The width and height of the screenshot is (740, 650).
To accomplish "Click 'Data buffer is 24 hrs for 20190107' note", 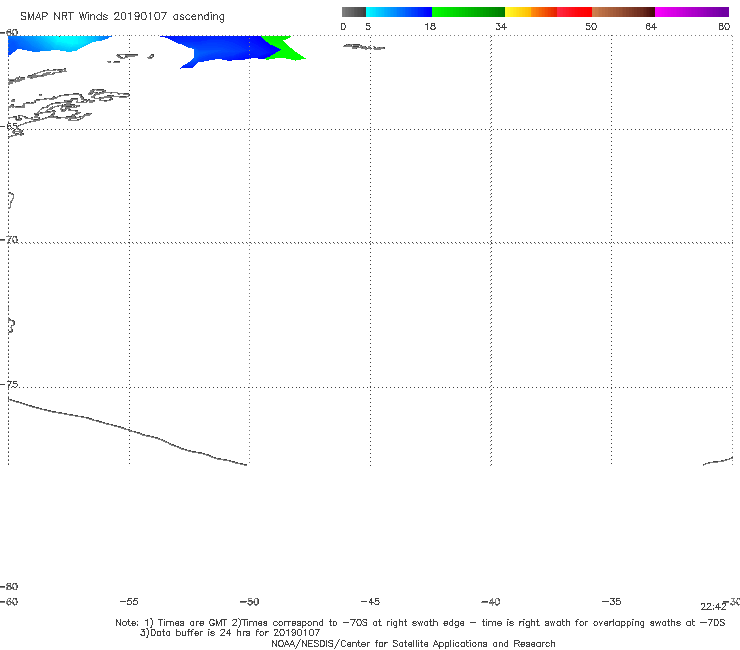I will click(x=230, y=633).
